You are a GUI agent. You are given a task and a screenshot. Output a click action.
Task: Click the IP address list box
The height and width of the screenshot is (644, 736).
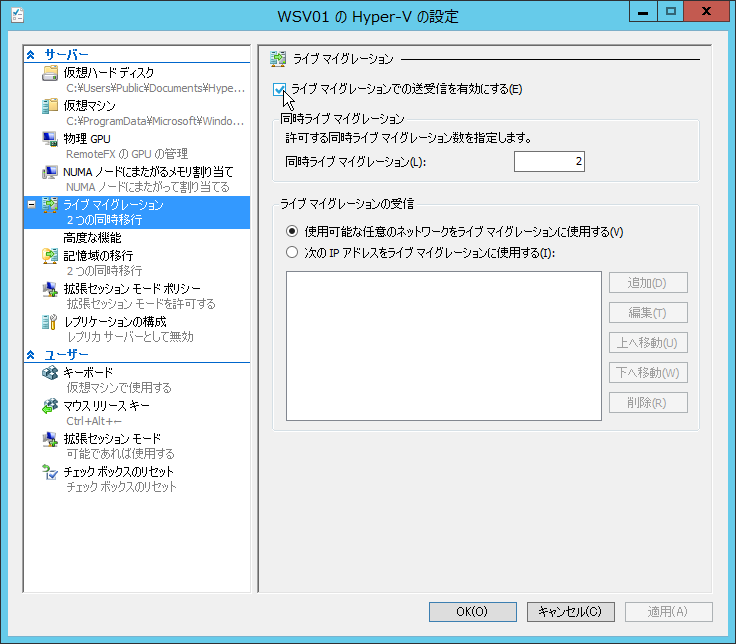[444, 346]
